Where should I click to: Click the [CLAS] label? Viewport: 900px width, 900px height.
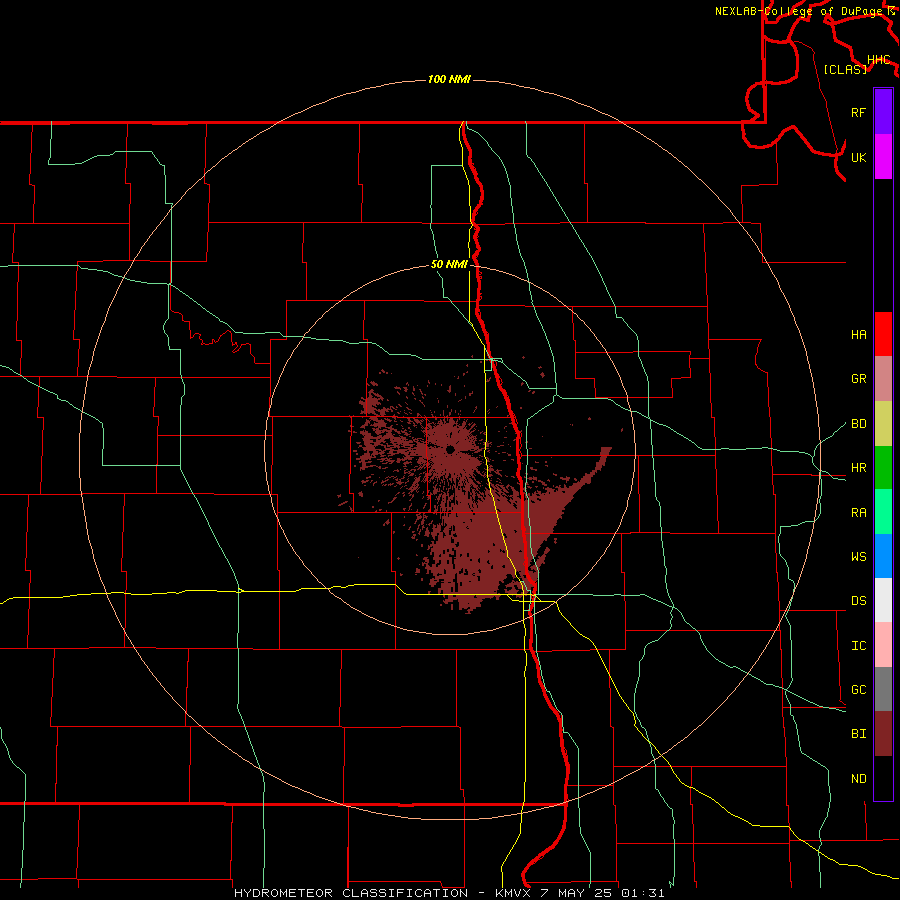[845, 70]
